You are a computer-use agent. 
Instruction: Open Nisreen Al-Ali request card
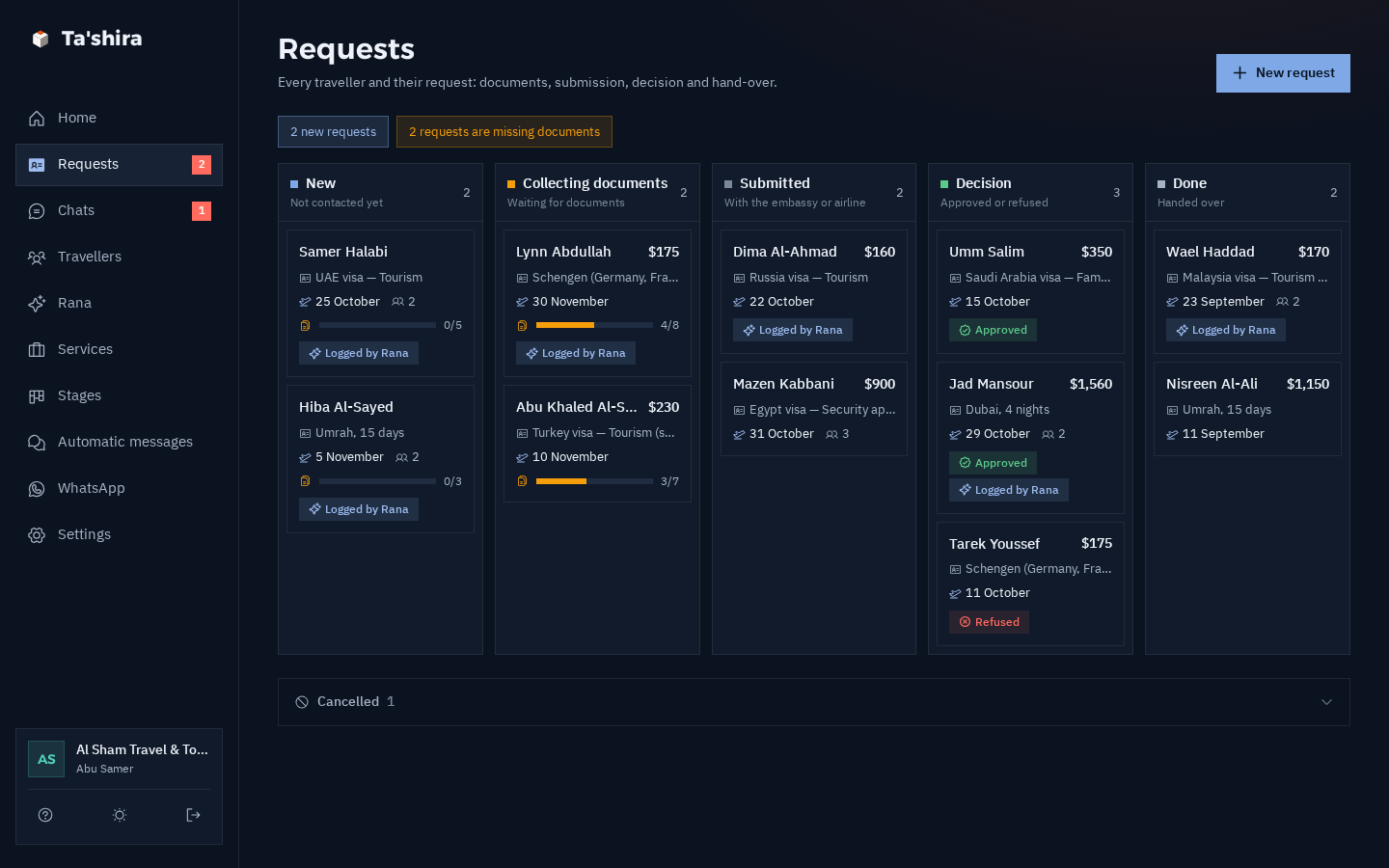coord(1247,409)
